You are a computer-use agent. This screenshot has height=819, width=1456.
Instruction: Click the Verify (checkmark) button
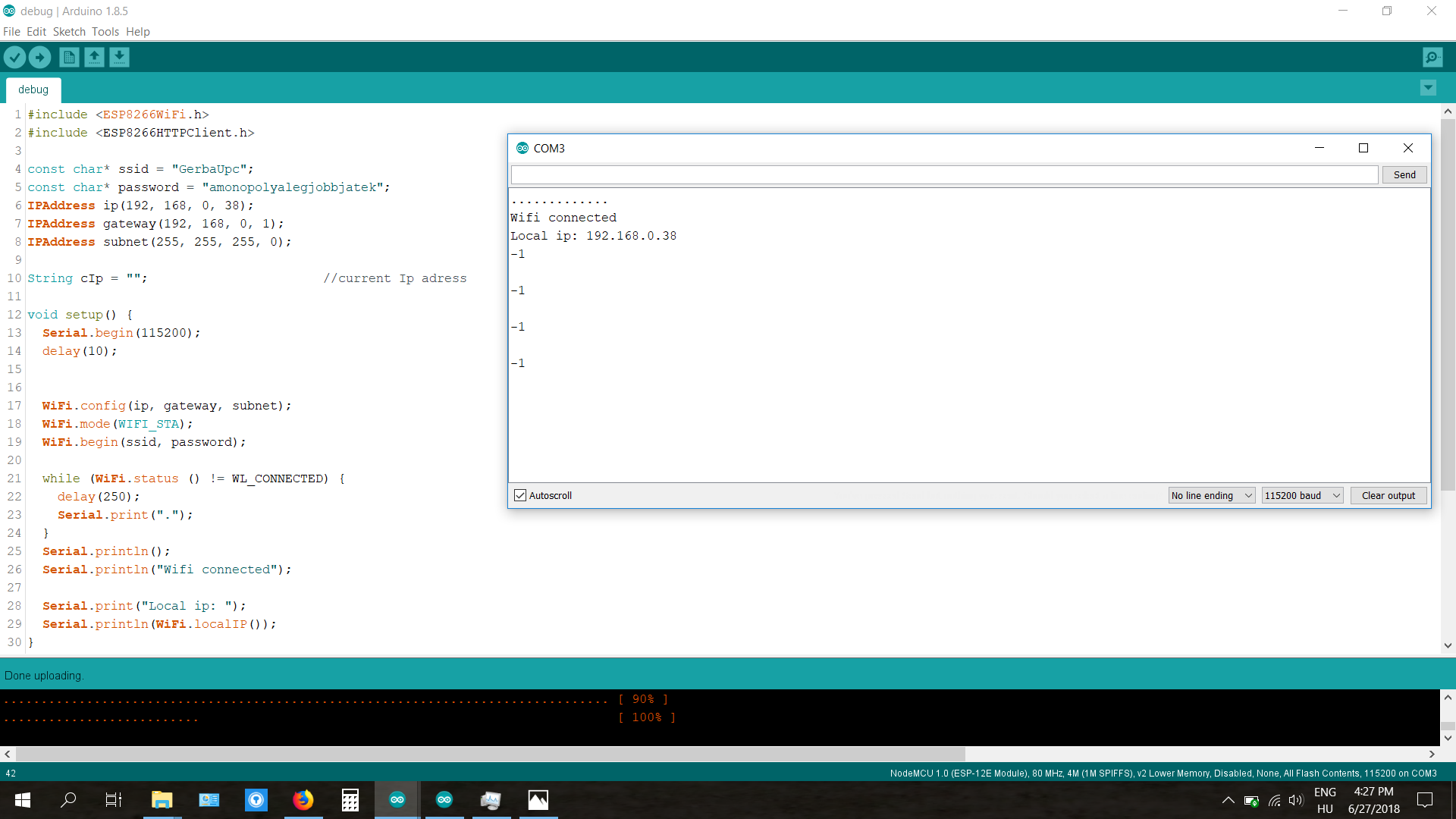(15, 57)
